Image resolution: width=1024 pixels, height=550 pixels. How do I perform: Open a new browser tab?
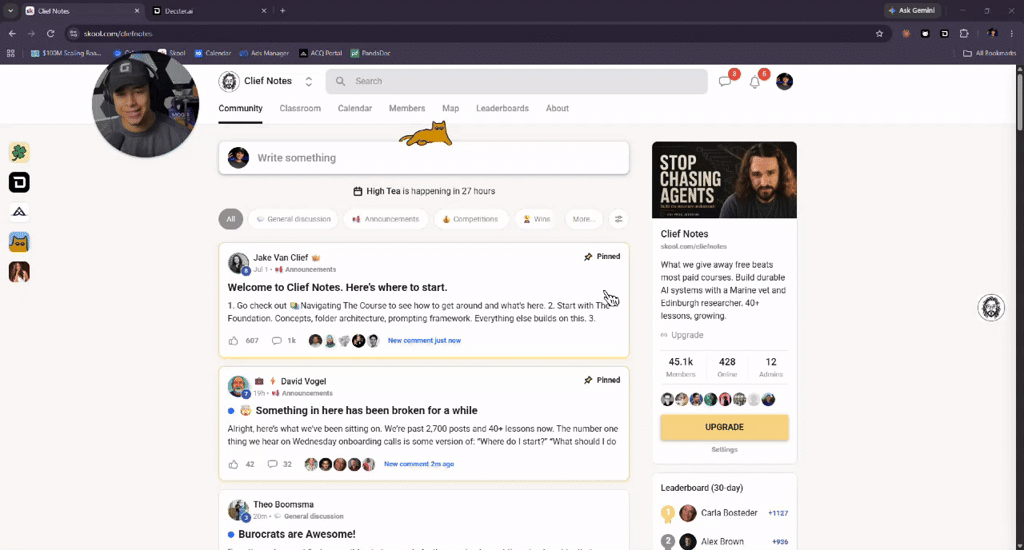coord(282,10)
